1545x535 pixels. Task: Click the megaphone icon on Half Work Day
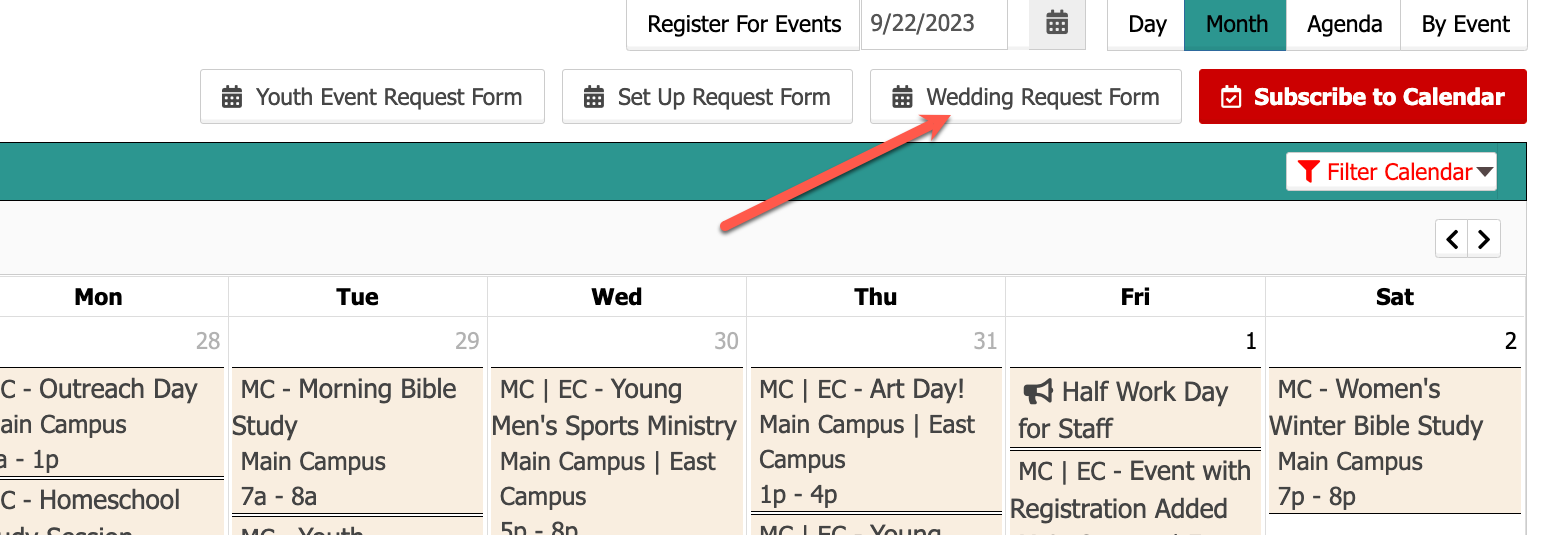tap(1038, 392)
